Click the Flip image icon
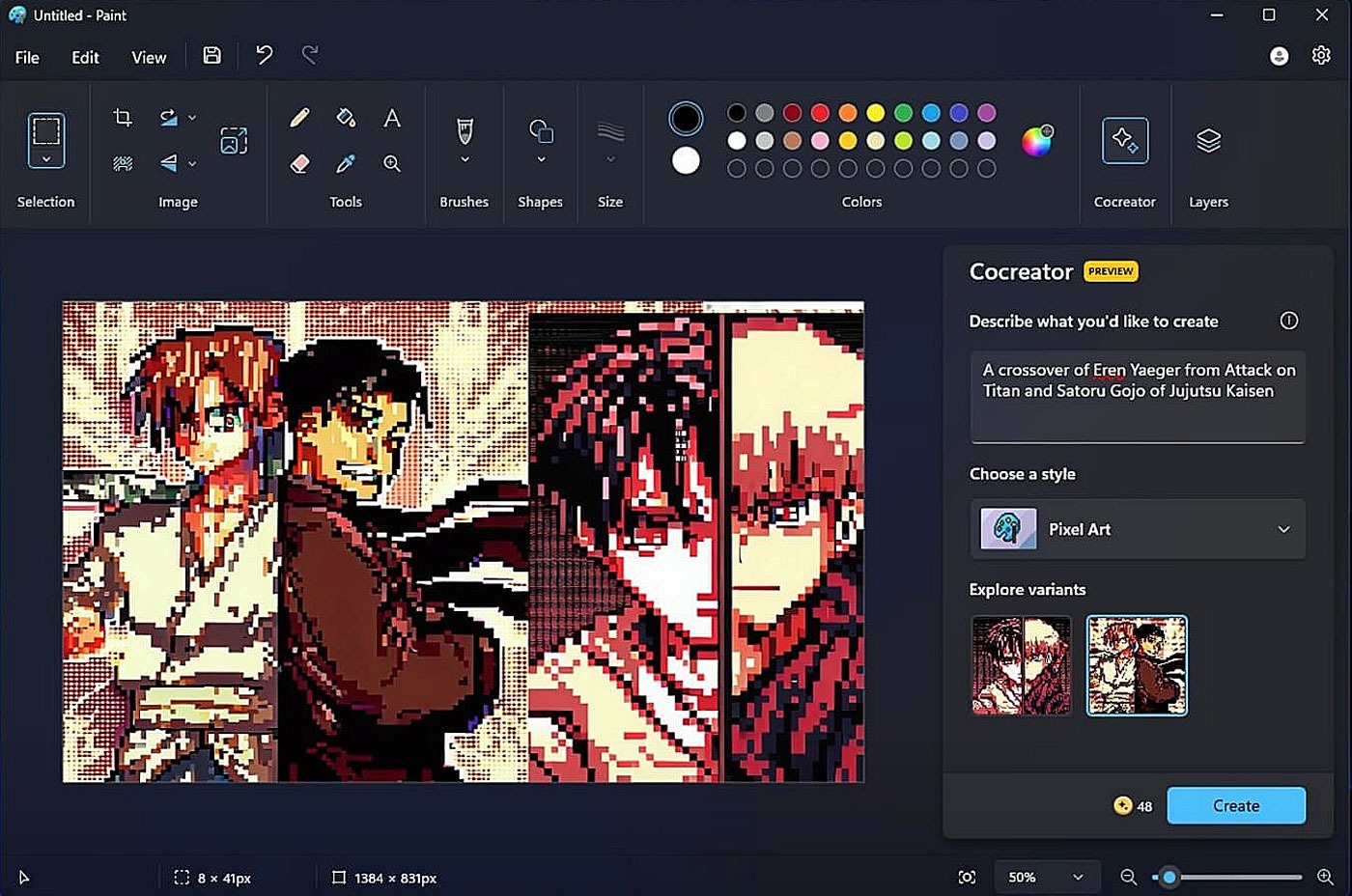1352x896 pixels. click(x=169, y=163)
